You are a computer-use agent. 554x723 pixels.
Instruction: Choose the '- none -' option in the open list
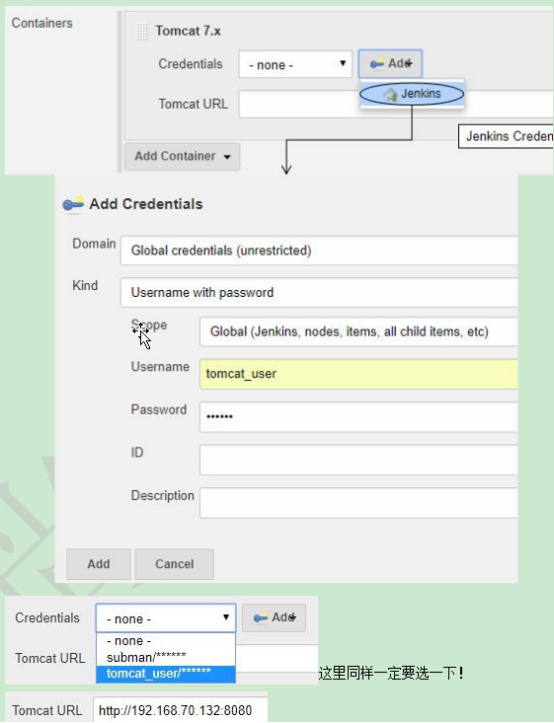(x=166, y=641)
